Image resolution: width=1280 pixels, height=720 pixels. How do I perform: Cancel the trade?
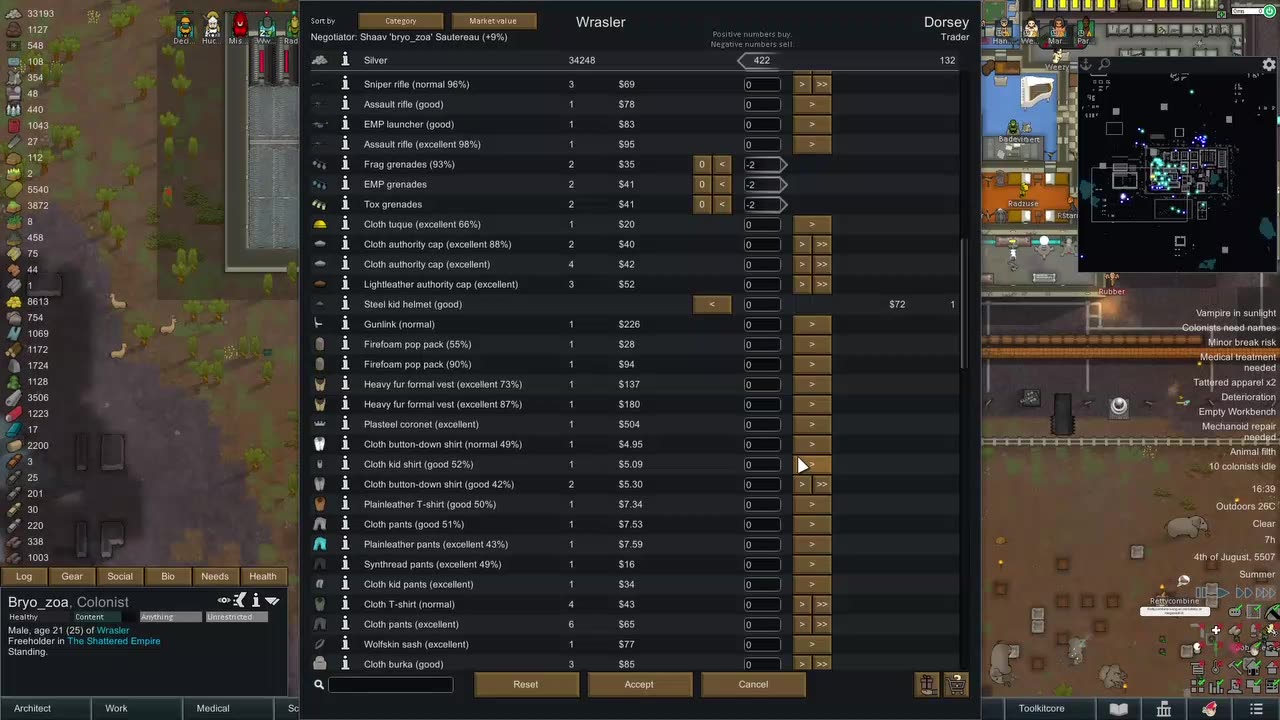[x=753, y=684]
